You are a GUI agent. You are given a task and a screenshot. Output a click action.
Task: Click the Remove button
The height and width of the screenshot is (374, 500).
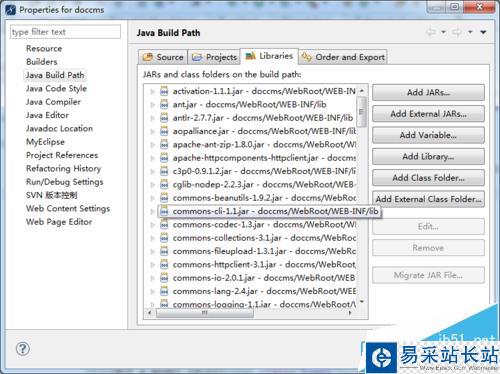tap(428, 248)
